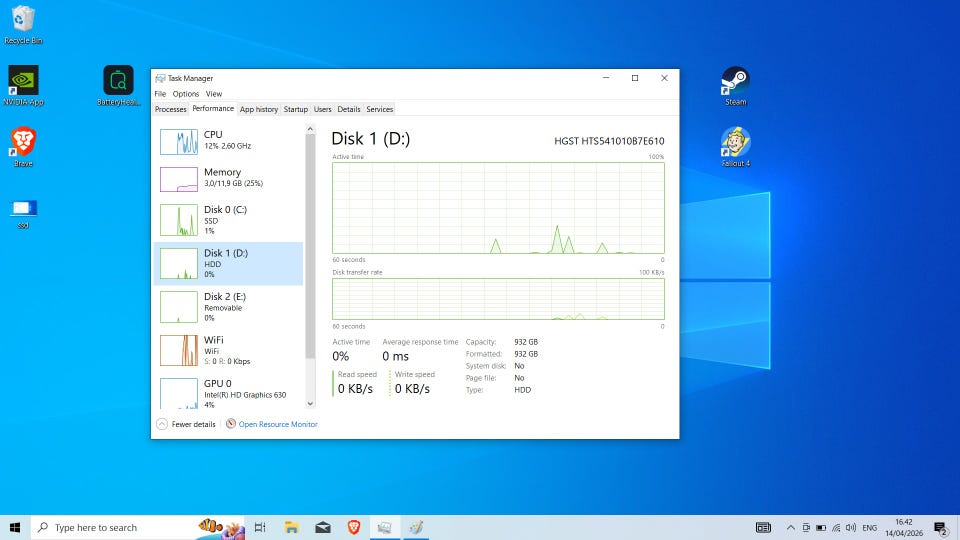Open the ENG language indicator
Viewport: 960px width, 540px height.
(869, 527)
